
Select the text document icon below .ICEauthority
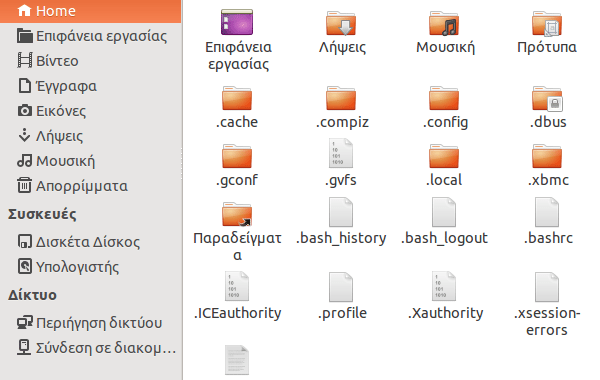(x=237, y=360)
